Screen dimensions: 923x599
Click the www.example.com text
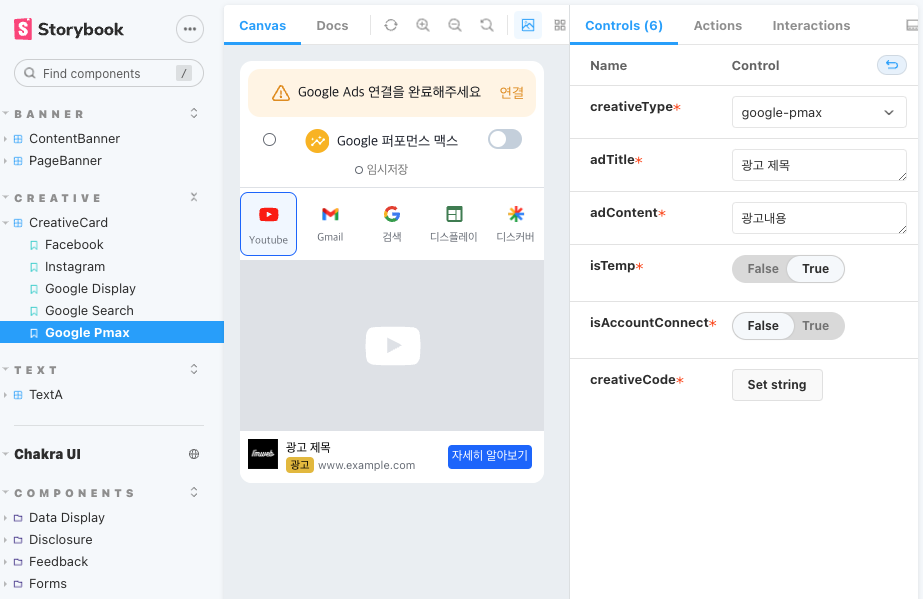point(366,465)
